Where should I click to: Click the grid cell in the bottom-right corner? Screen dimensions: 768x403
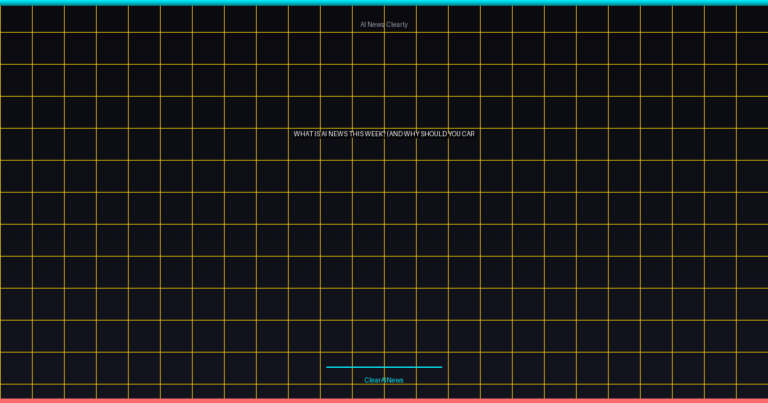pyautogui.click(x=751, y=391)
